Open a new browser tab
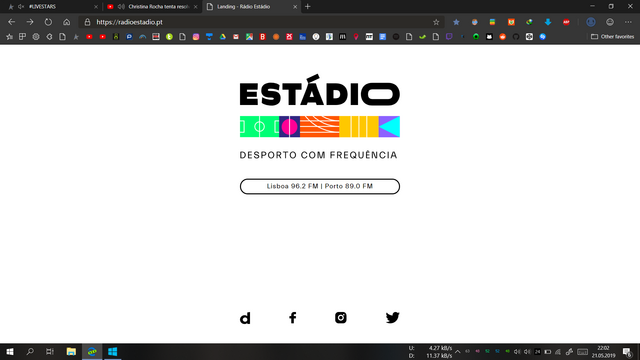Screen dimensions: 640x360 click(x=308, y=7)
